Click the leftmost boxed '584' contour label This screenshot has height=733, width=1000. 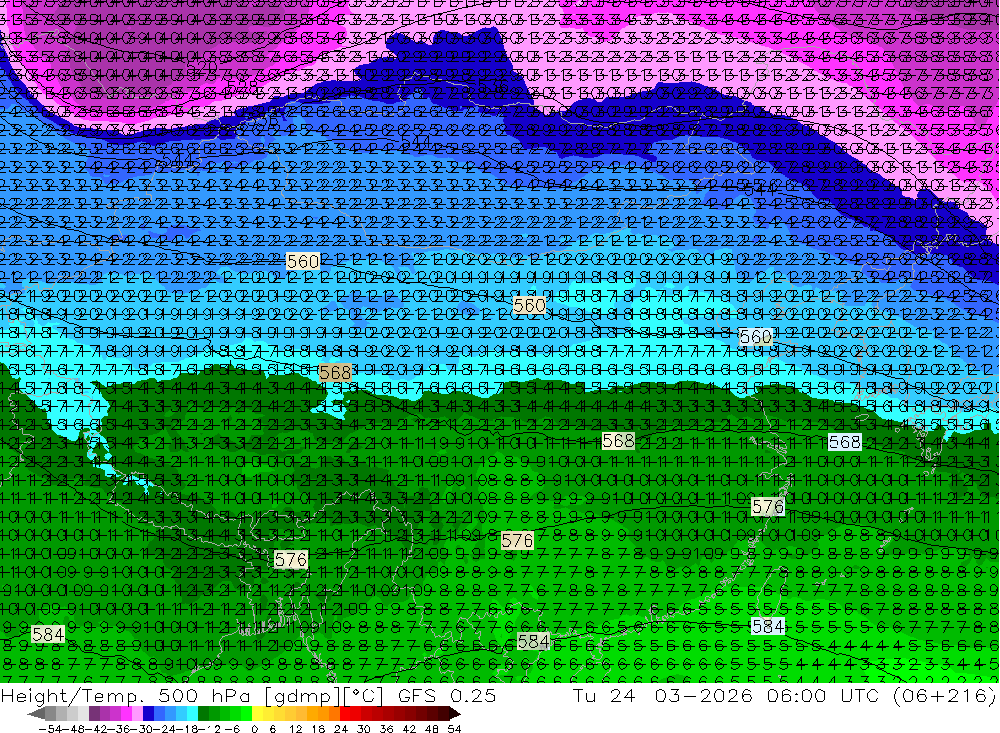click(x=48, y=635)
